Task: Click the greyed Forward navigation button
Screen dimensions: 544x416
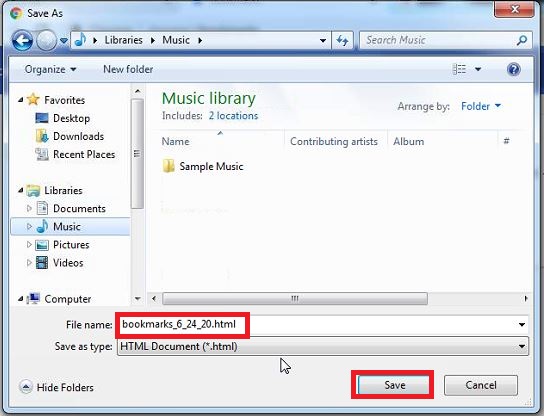Action: [46, 41]
